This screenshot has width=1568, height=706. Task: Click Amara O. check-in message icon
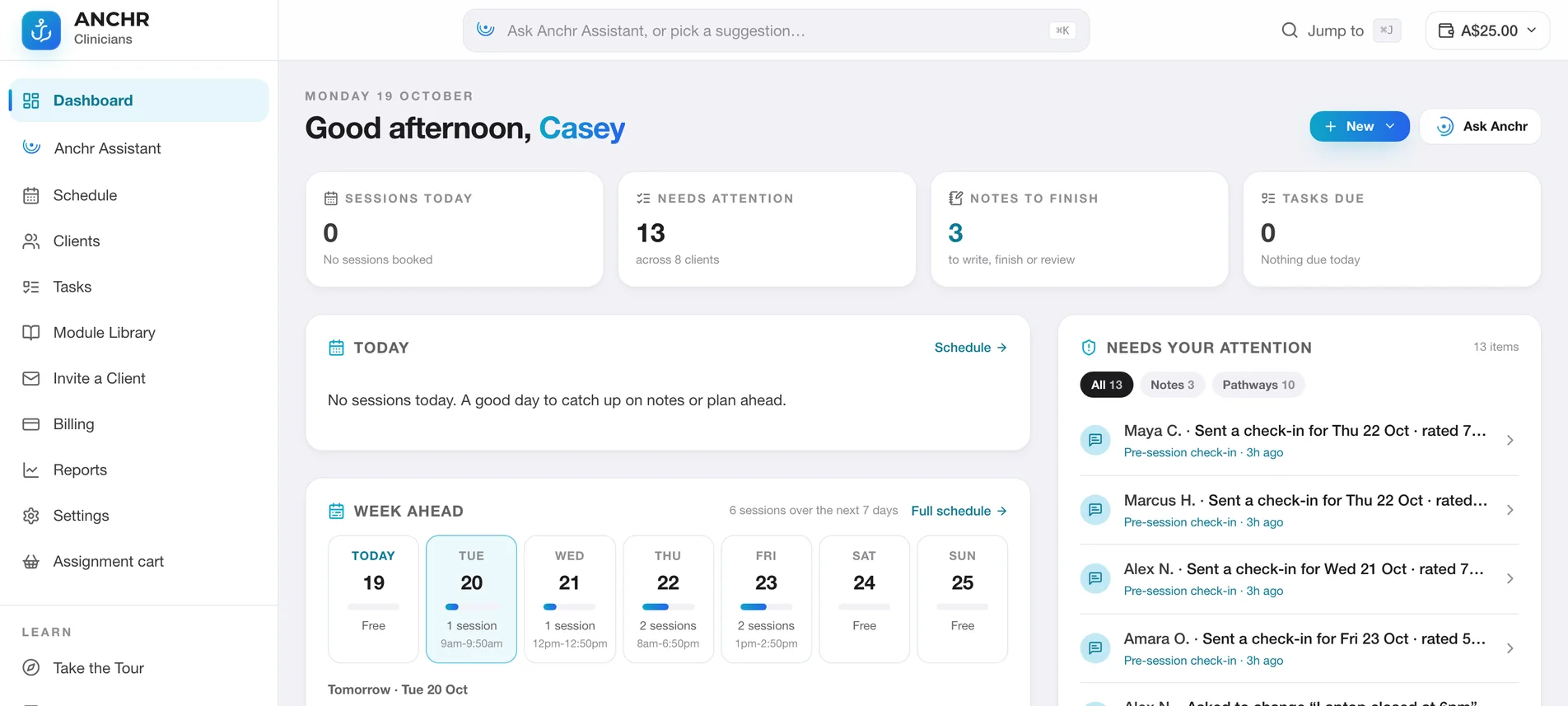pos(1095,648)
